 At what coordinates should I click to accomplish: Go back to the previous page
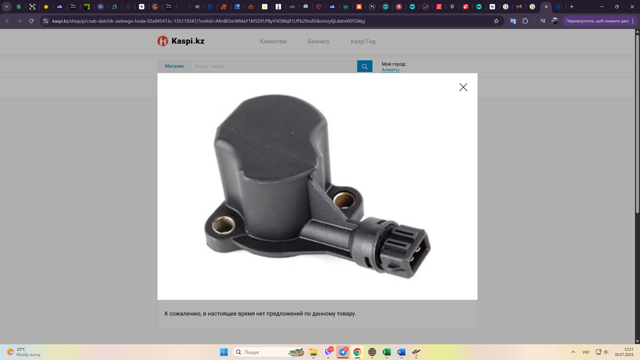point(7,21)
